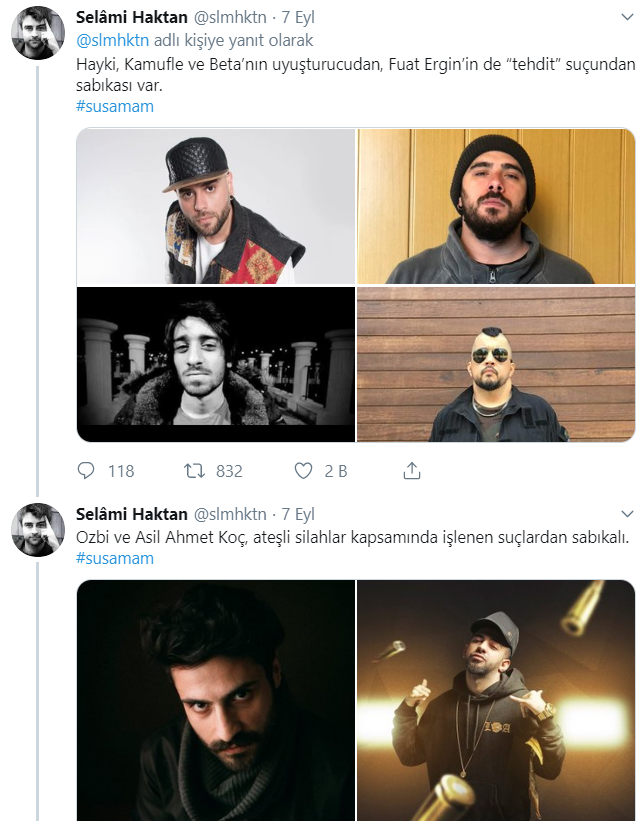Open the dark portrait photo in the second tweet
Screen dimensions: 638x821
[216, 700]
